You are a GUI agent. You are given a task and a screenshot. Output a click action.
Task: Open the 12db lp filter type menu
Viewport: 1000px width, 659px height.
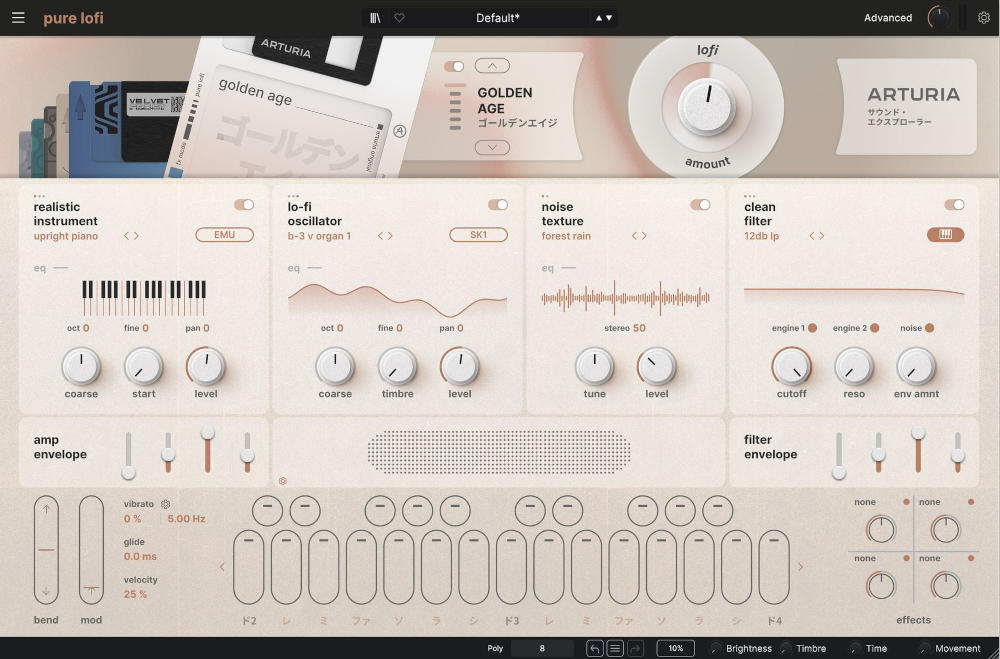coord(762,236)
